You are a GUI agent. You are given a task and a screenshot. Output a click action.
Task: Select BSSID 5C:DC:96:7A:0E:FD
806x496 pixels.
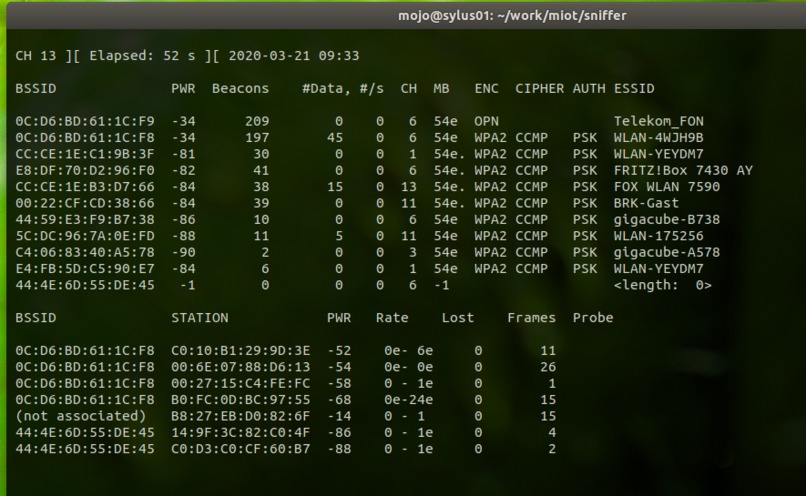tap(85, 236)
